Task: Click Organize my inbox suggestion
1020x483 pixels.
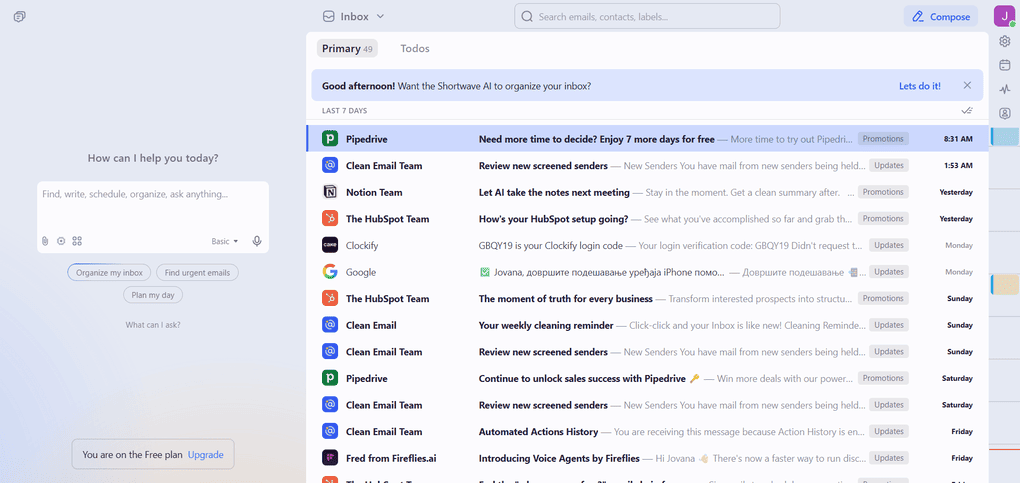Action: (x=109, y=273)
